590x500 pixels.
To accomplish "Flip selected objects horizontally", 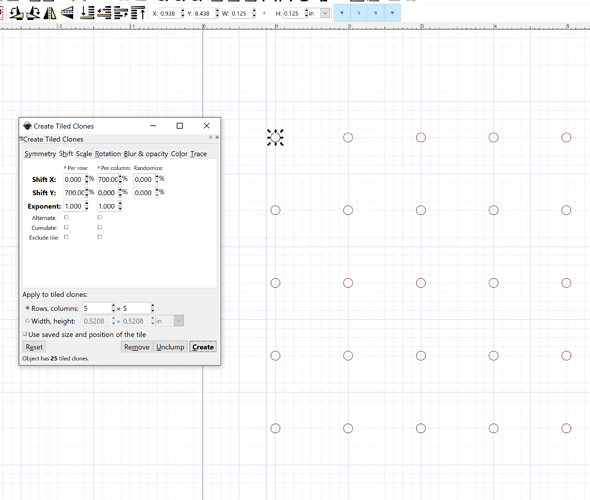I will (x=50, y=14).
